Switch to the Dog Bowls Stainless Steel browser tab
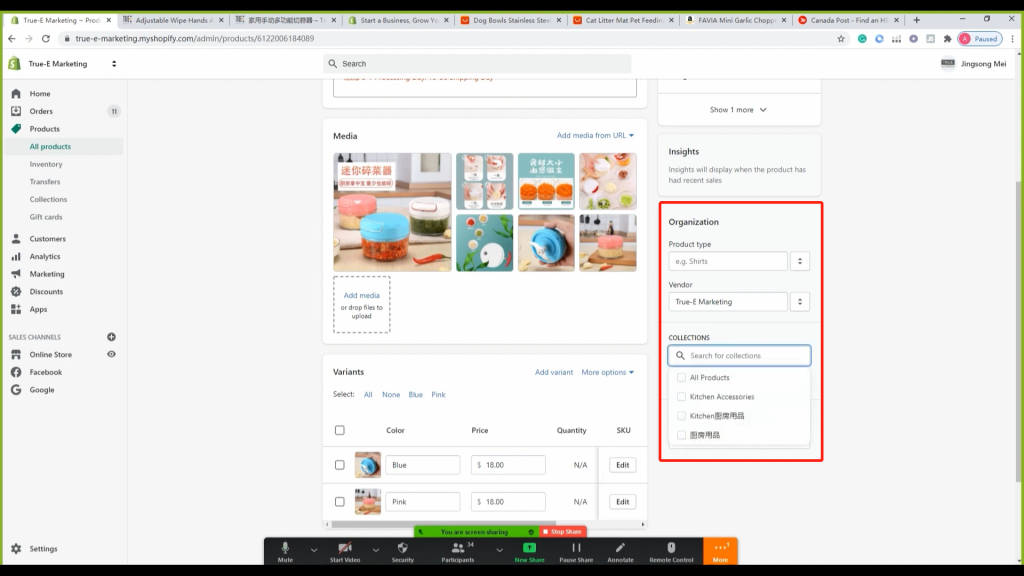The width and height of the screenshot is (1024, 576). pyautogui.click(x=508, y=18)
